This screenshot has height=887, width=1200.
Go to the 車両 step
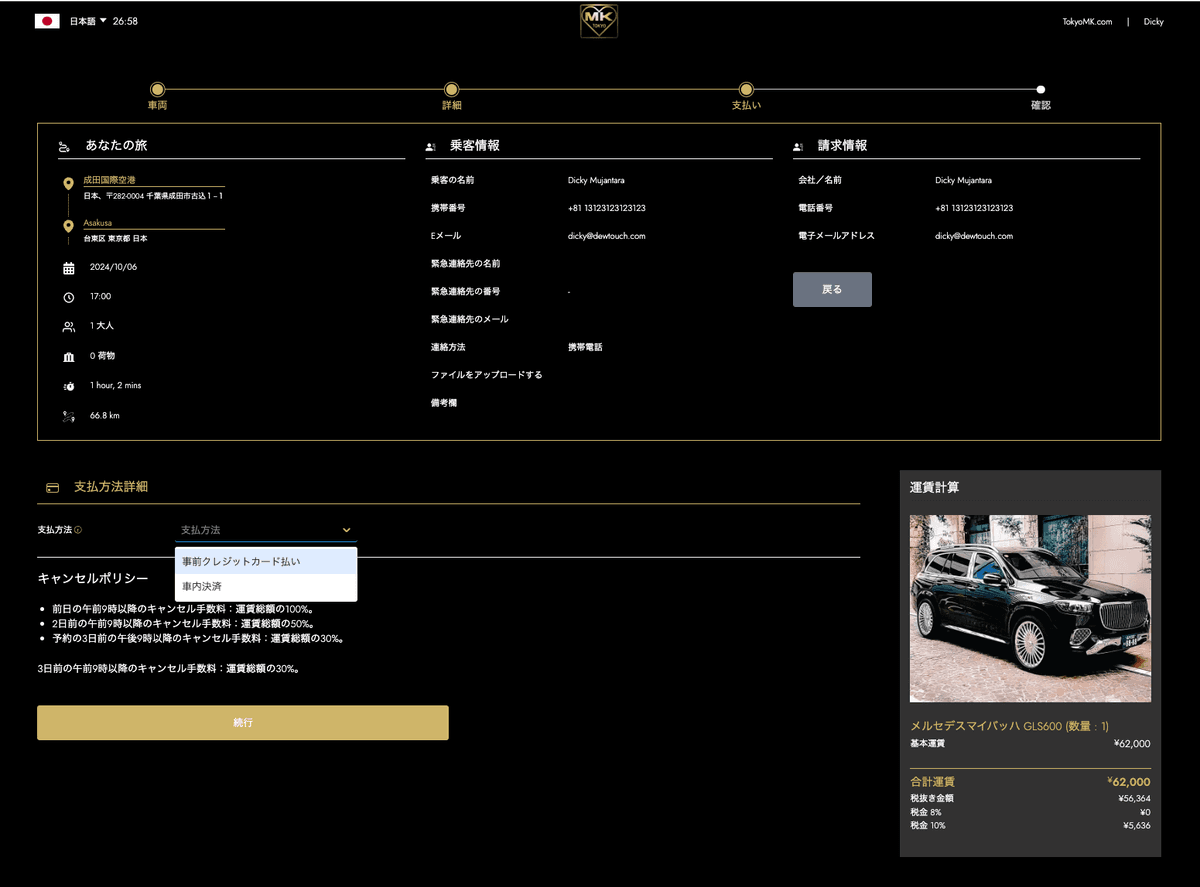[157, 90]
